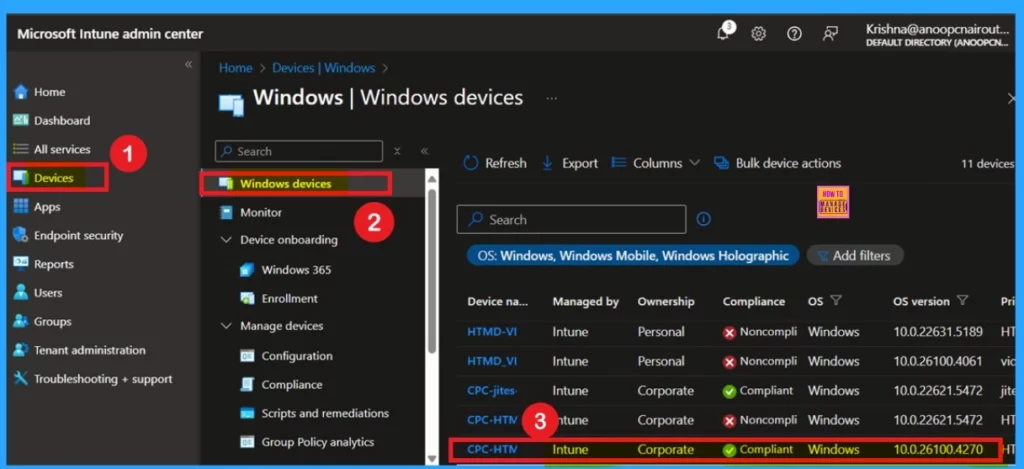The image size is (1024, 469).
Task: Click the help question mark icon
Action: [794, 34]
